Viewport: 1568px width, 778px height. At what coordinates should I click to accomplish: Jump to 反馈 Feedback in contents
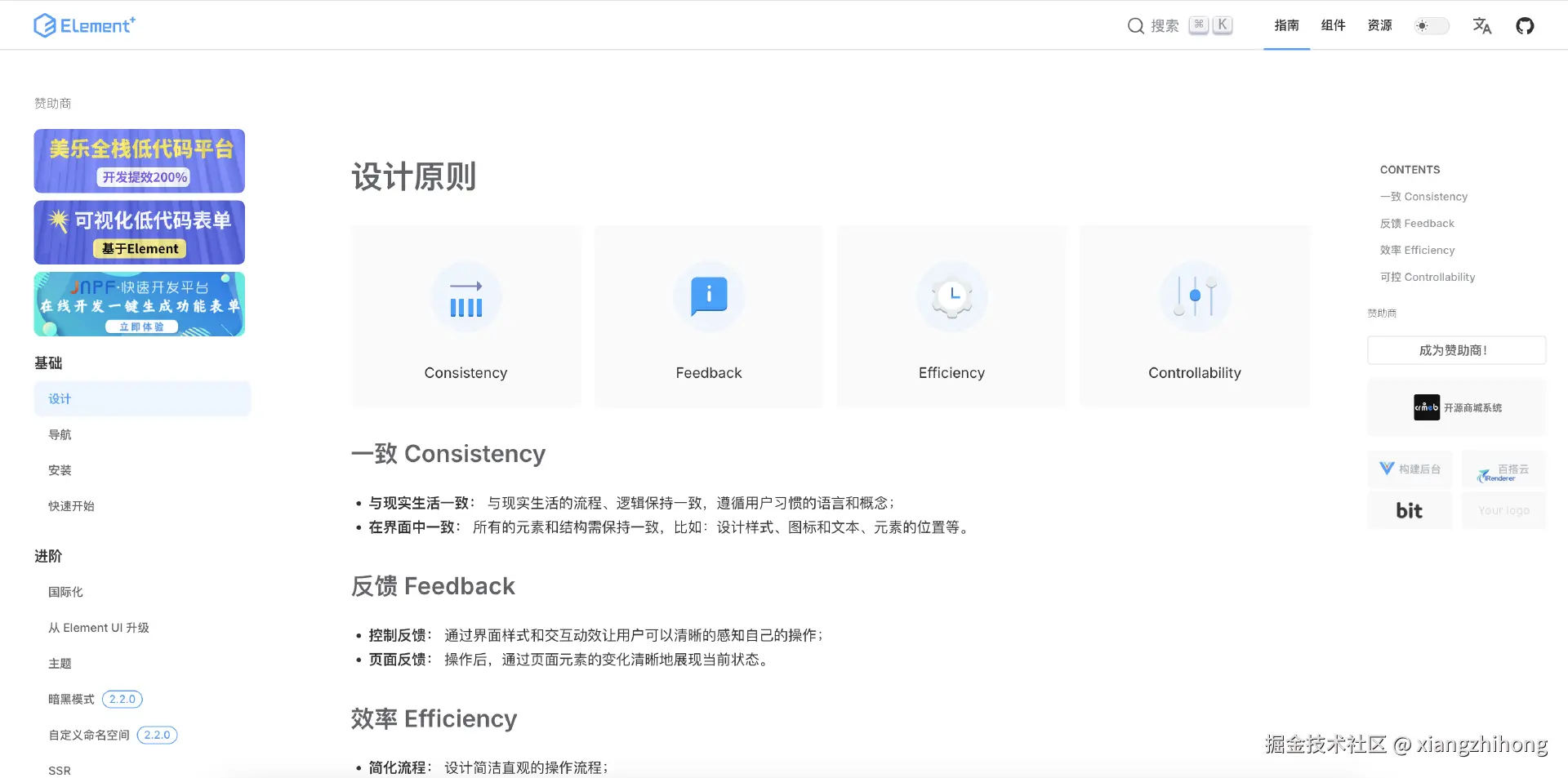1417,224
